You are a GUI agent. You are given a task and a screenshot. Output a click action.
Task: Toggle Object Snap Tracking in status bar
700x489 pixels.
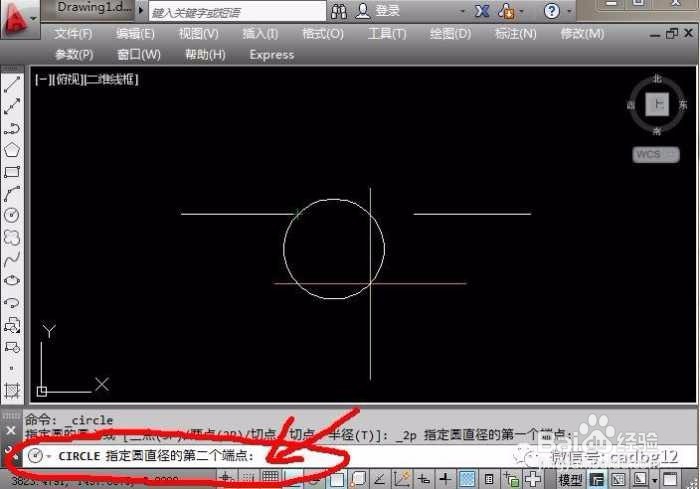click(x=379, y=480)
